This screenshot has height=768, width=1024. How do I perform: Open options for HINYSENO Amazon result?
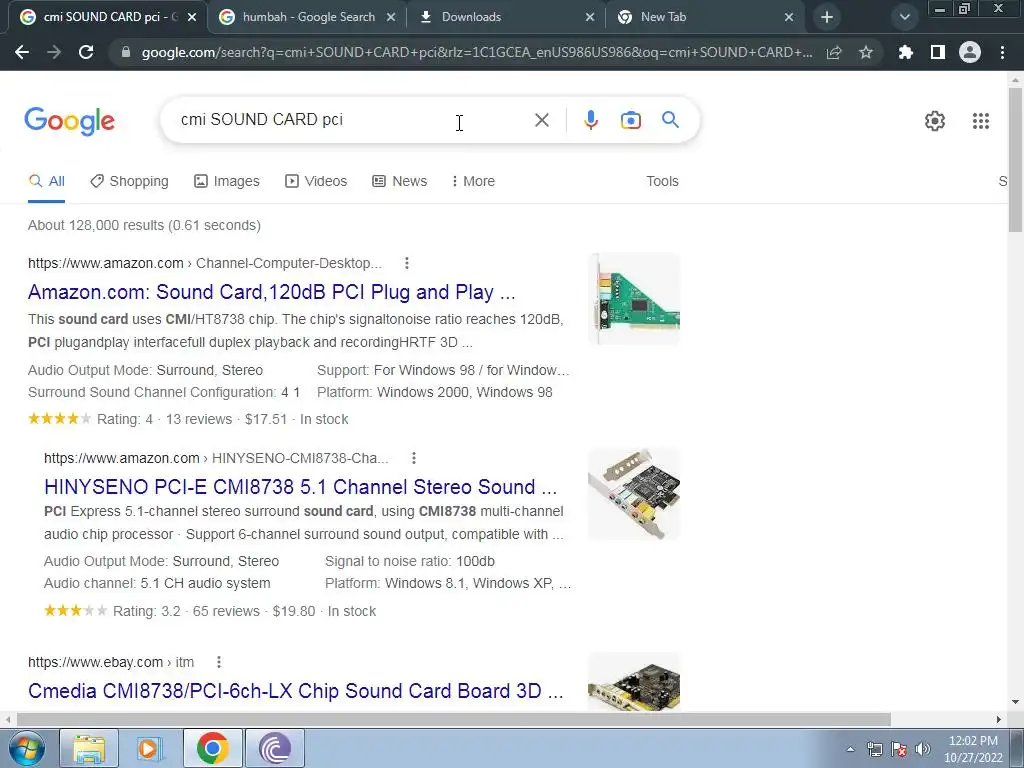tap(413, 458)
